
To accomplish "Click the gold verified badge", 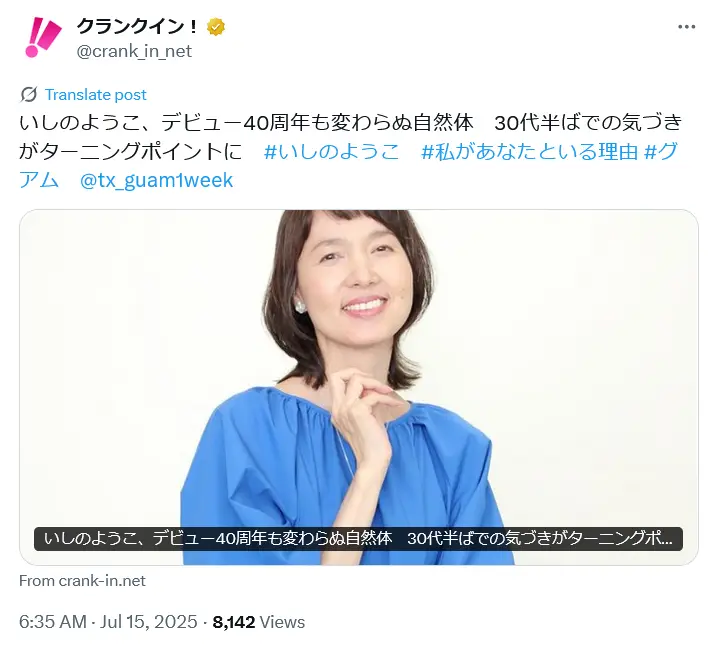I will tap(215, 27).
